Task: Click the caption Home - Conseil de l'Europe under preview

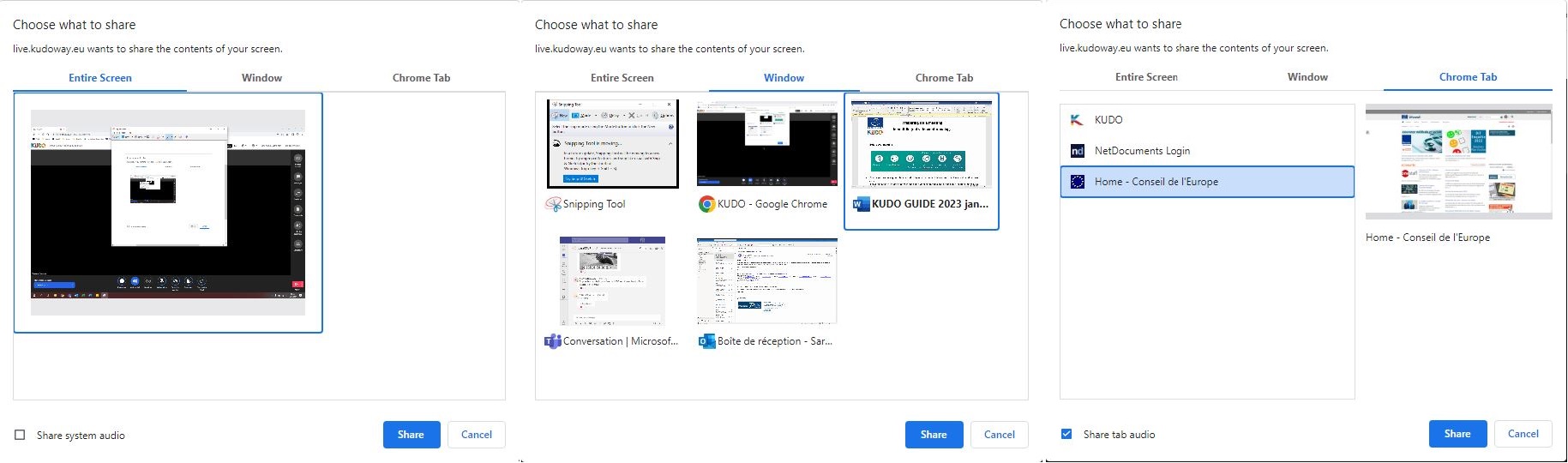Action: [1427, 238]
